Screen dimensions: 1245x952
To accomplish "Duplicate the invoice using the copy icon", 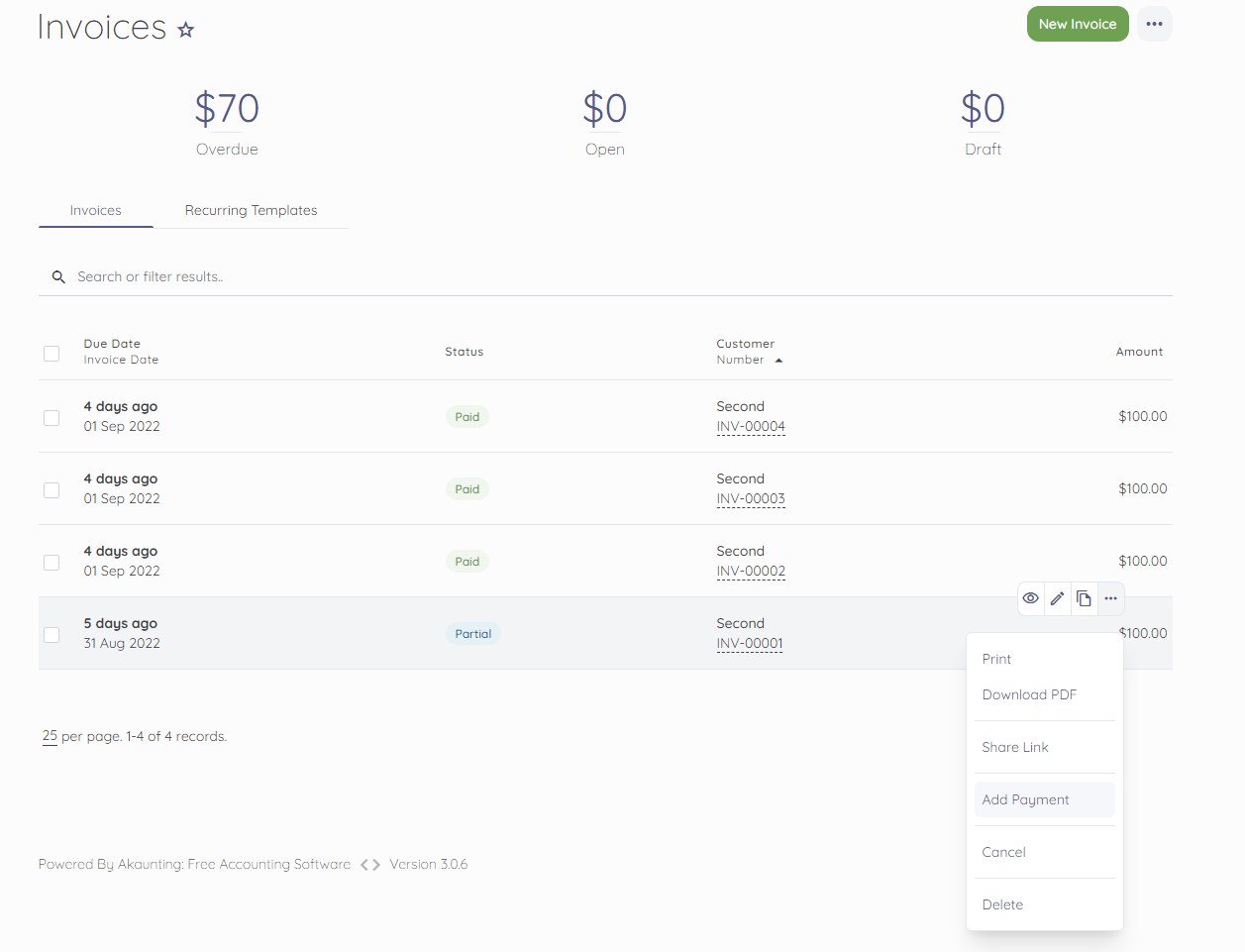I will pos(1084,598).
